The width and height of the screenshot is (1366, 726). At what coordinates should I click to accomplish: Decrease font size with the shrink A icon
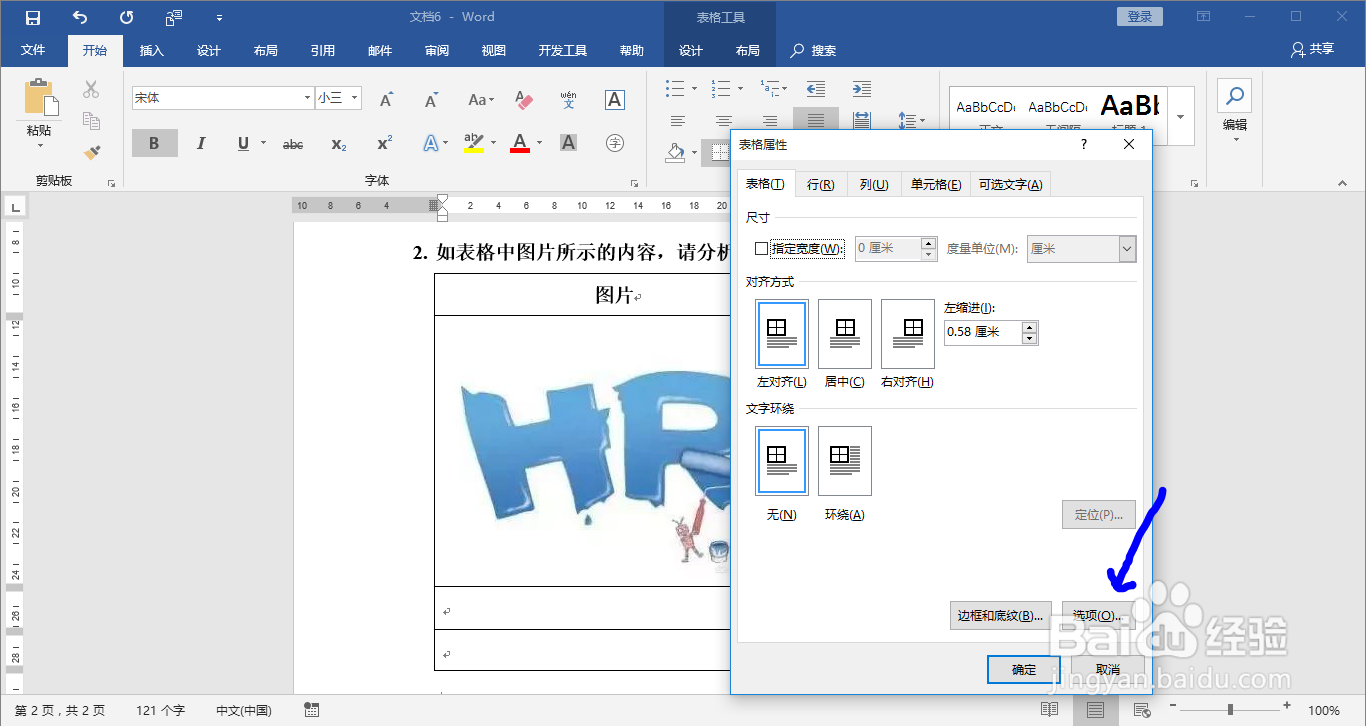[431, 99]
